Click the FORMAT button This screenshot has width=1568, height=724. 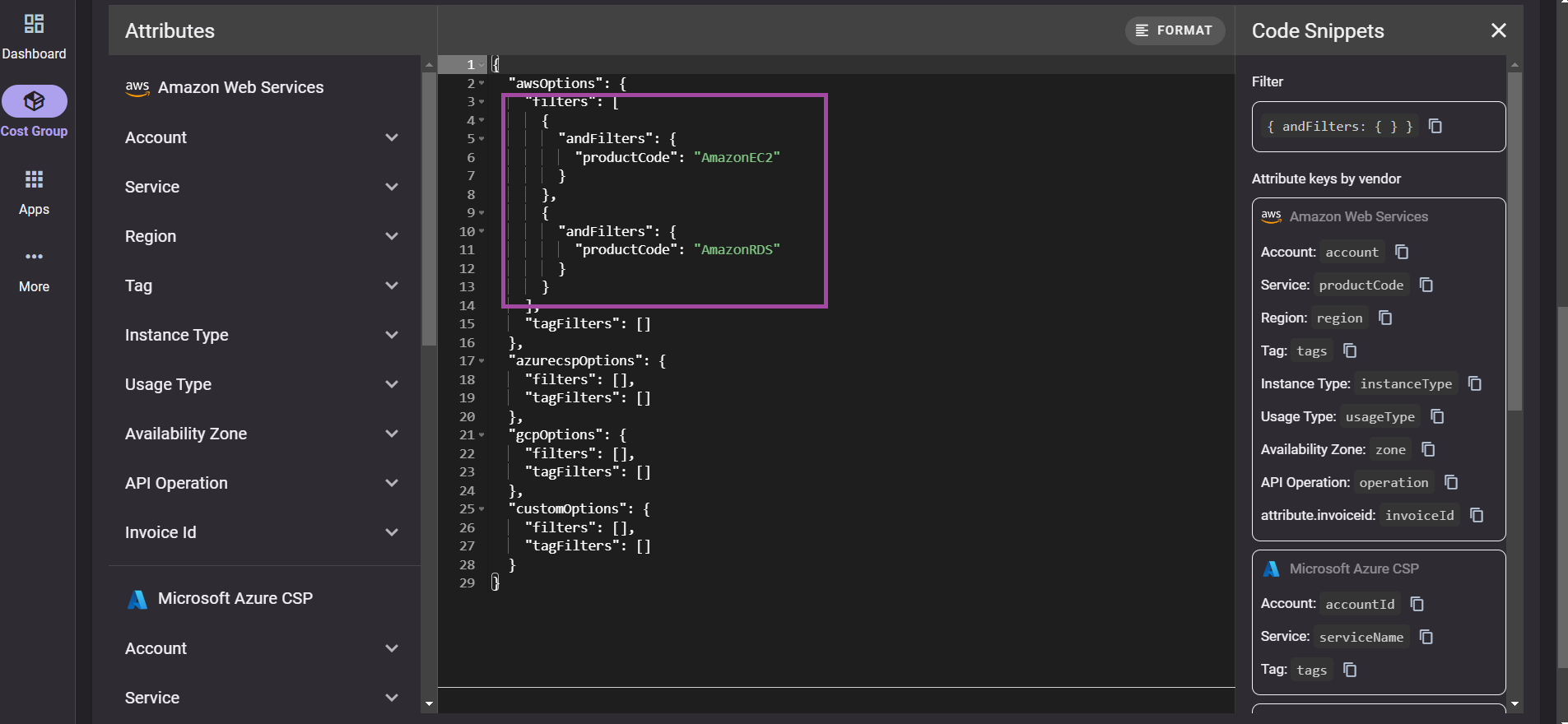point(1175,30)
